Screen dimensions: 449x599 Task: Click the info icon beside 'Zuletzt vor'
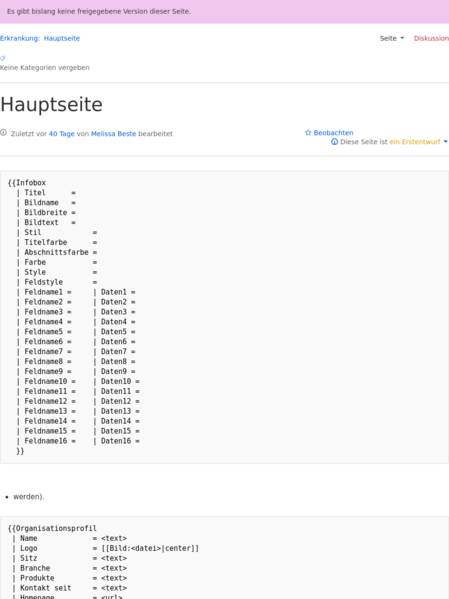[3, 133]
